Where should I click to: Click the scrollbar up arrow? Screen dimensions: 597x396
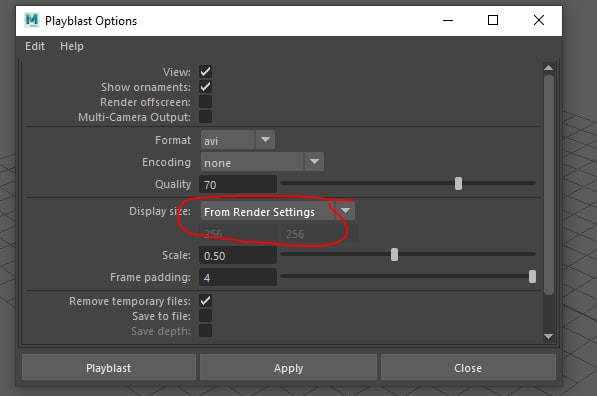(x=549, y=68)
